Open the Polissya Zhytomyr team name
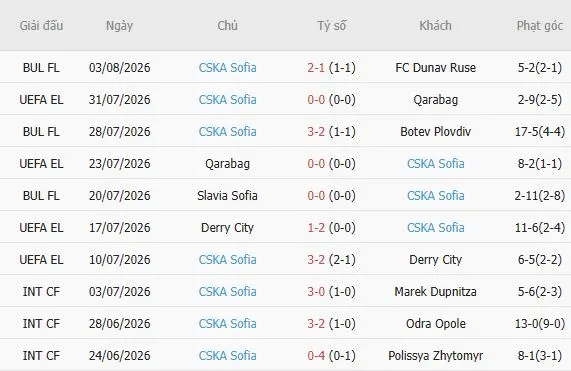This screenshot has width=571, height=371. [x=436, y=356]
